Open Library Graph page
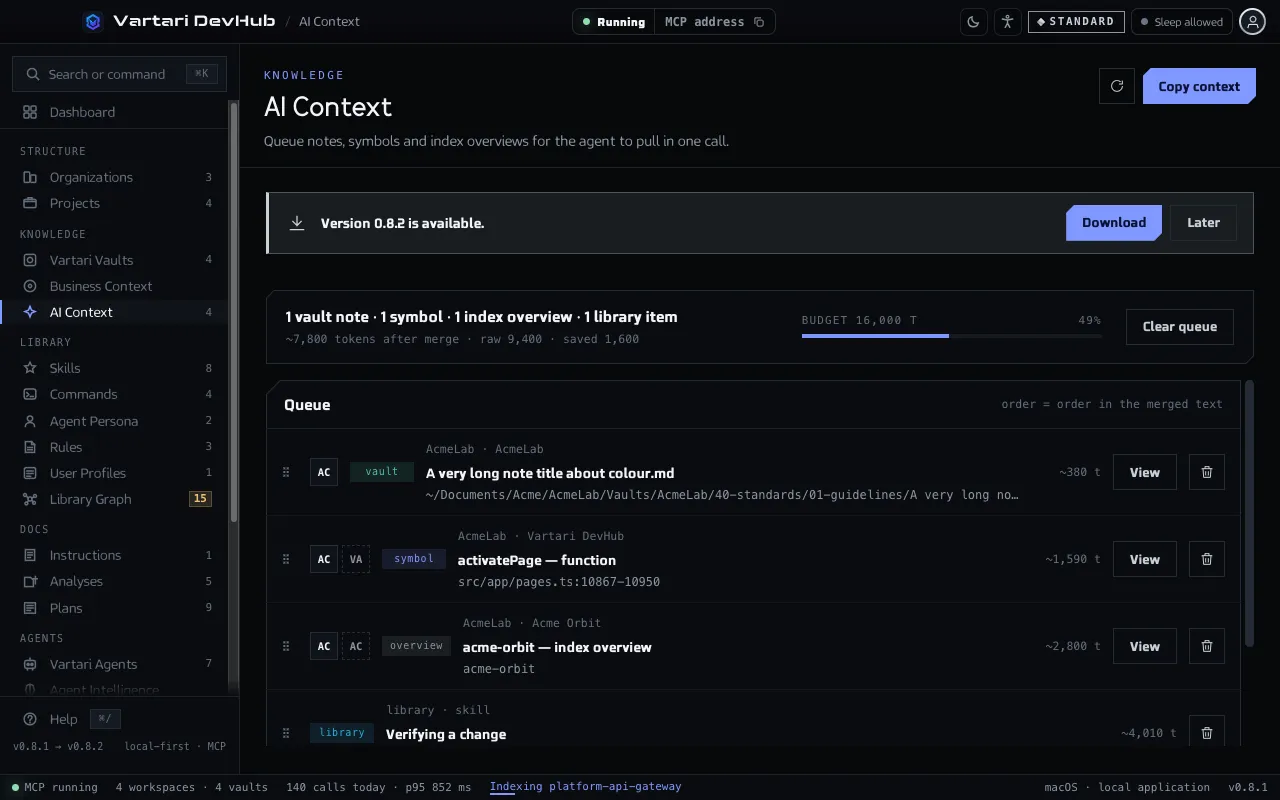The height and width of the screenshot is (800, 1280). pos(114,499)
